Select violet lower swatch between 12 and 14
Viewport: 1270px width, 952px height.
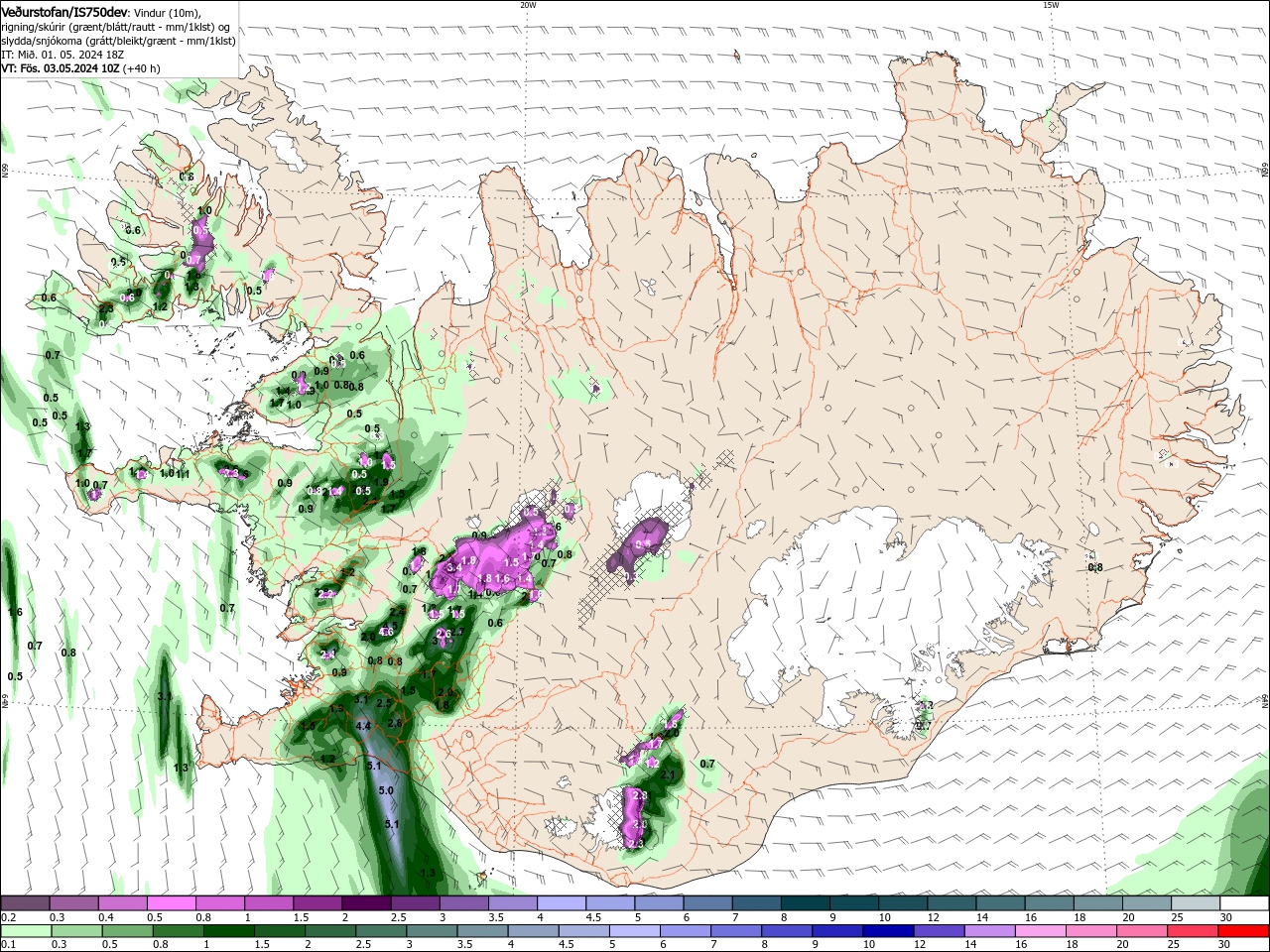pos(938,931)
